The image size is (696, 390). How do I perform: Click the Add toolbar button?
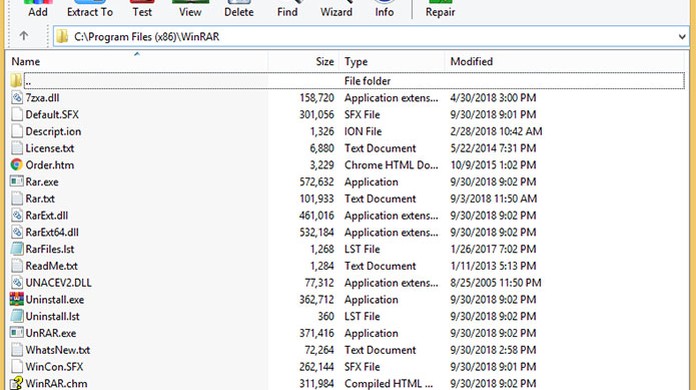pos(38,9)
